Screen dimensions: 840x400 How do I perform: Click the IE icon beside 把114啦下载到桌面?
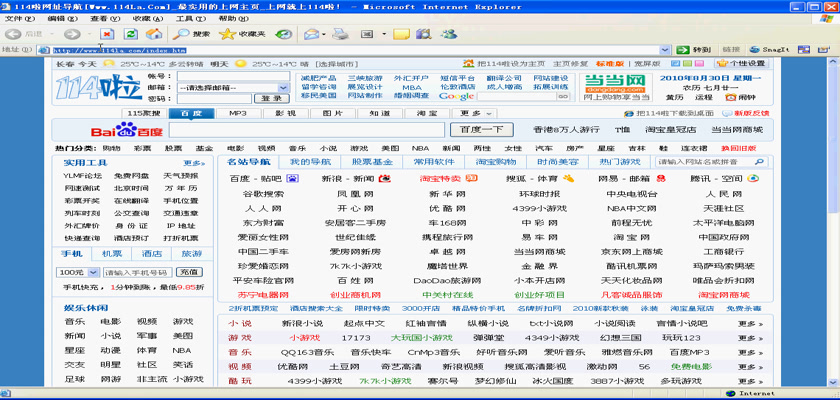(x=629, y=114)
